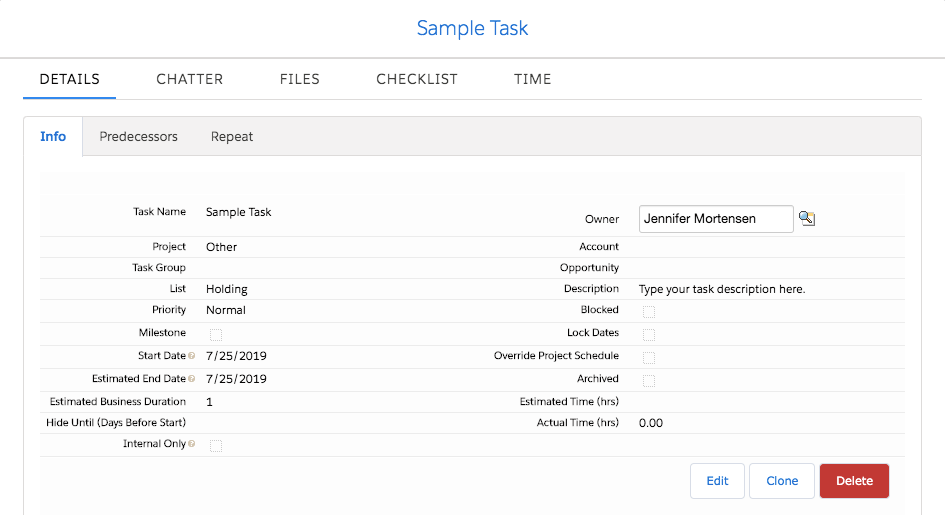Toggle the Internal Only checkbox
Viewport: 945px width, 515px height.
(216, 446)
